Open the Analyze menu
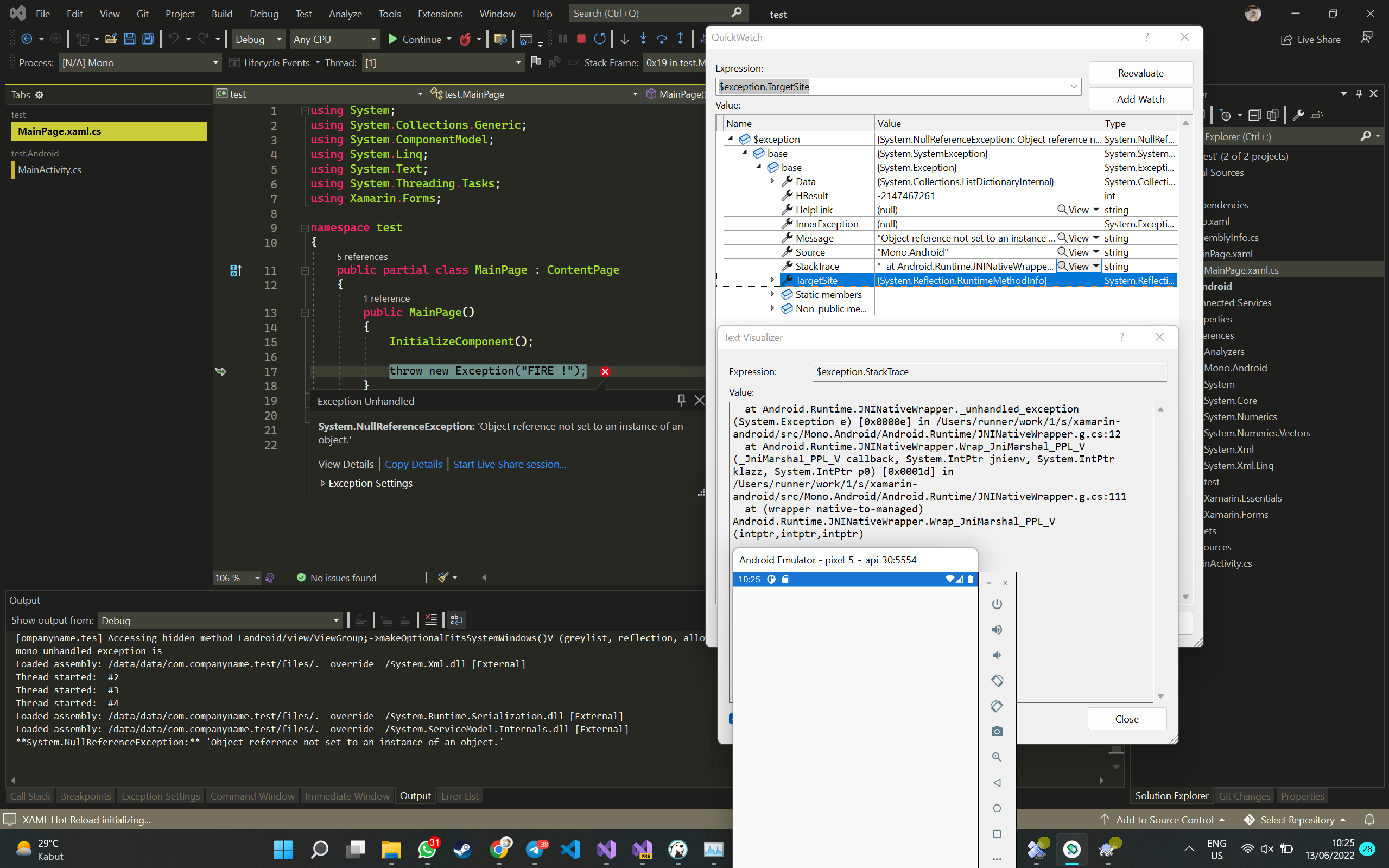 pos(345,14)
